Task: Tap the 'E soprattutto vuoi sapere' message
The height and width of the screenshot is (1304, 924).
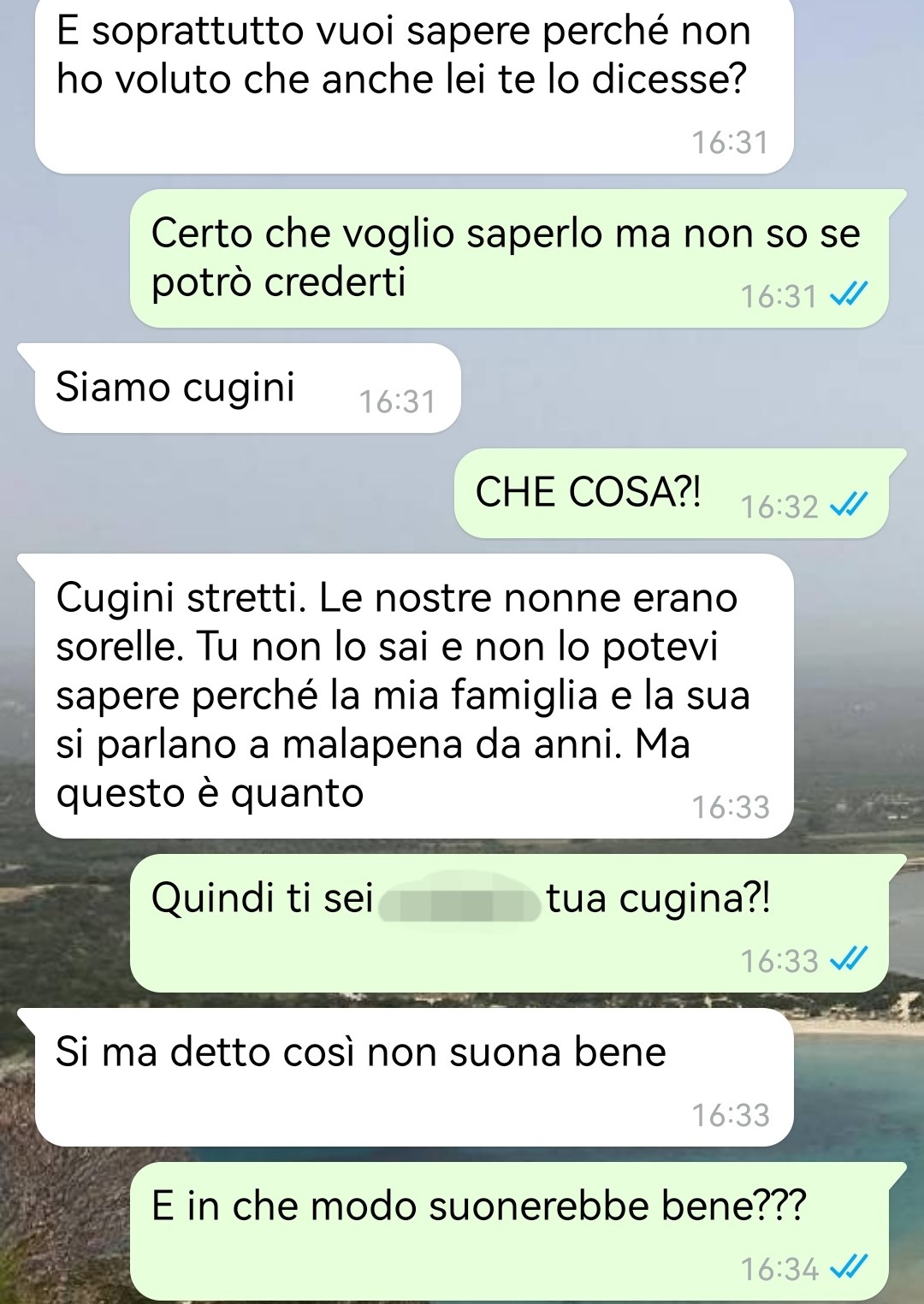Action: pos(414,86)
